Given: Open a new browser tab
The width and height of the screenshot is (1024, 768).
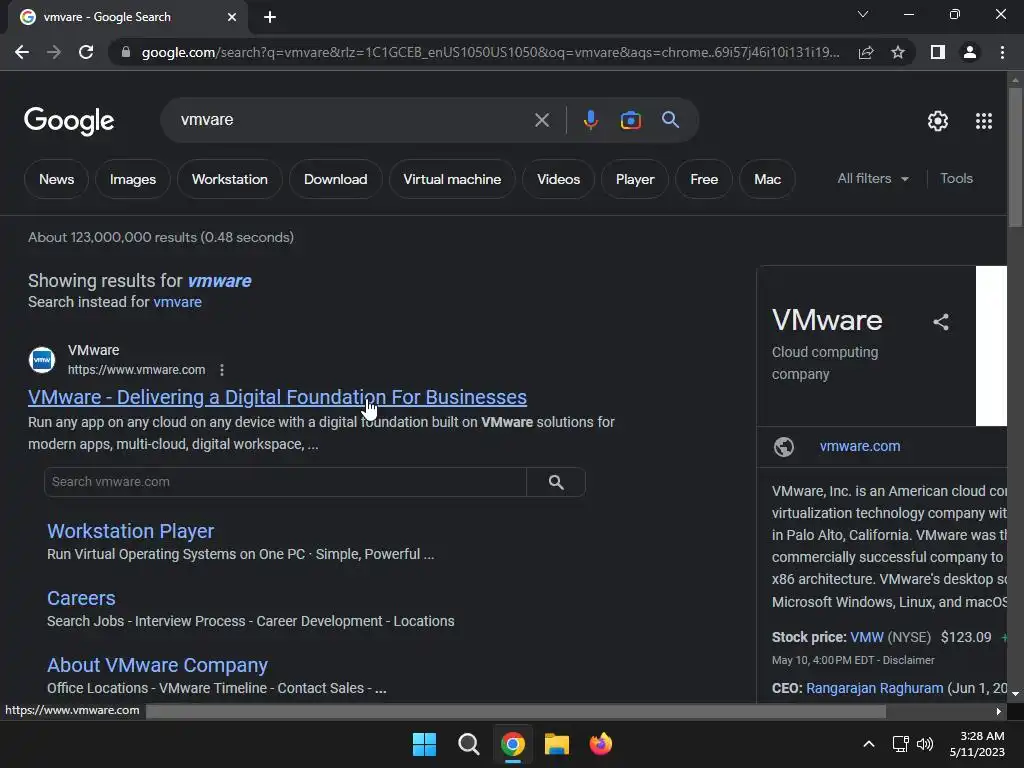Looking at the screenshot, I should point(270,17).
